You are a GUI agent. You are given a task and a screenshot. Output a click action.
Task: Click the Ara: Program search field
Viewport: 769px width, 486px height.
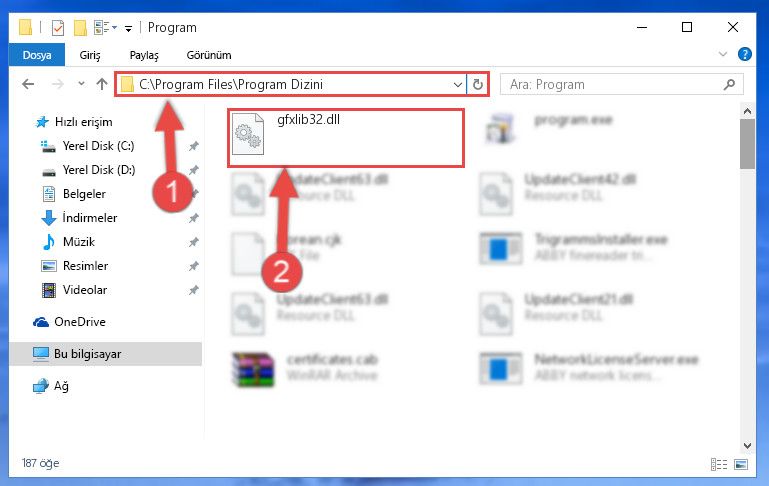[615, 85]
